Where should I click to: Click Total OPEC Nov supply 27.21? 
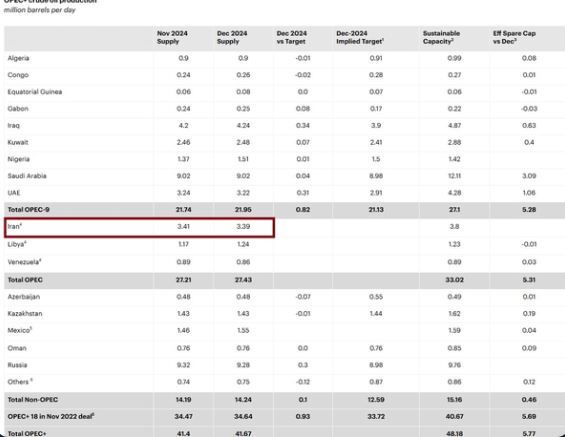click(183, 280)
